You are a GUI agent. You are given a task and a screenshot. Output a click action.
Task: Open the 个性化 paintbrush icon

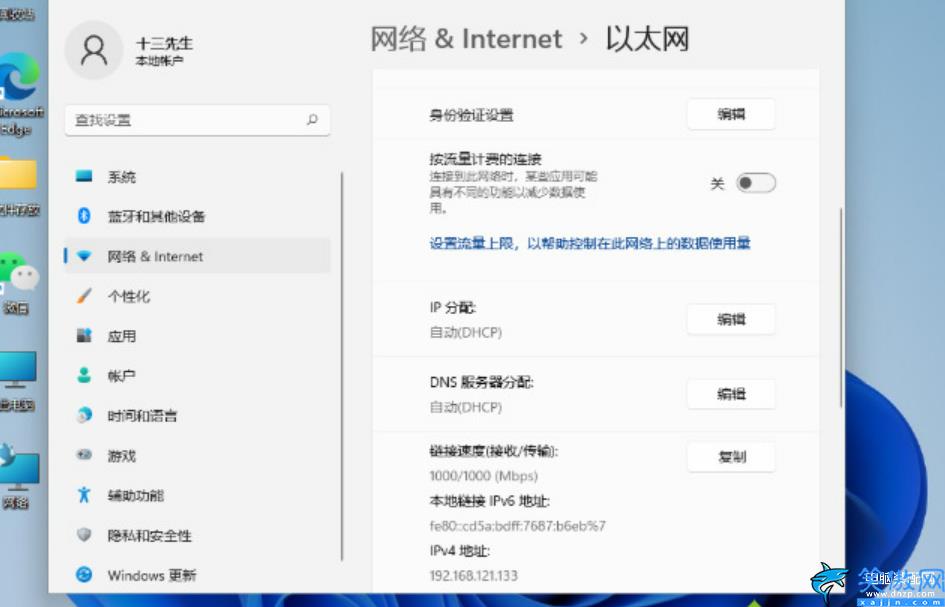click(84, 296)
